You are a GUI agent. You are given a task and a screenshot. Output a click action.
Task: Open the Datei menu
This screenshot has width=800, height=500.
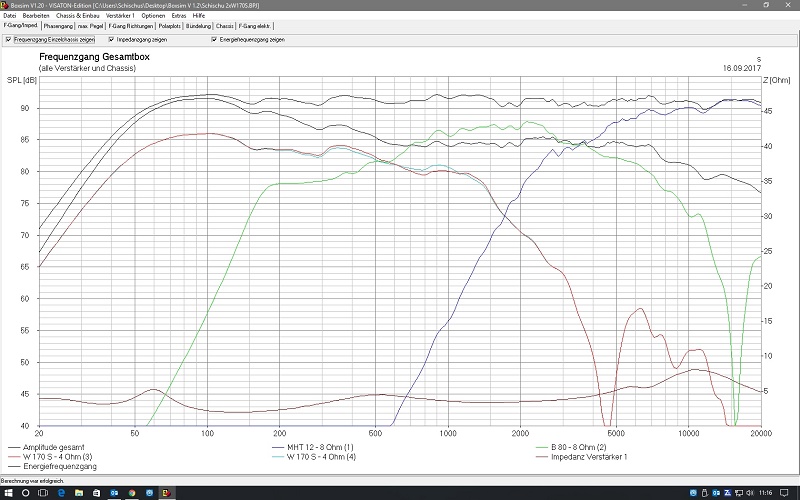tap(9, 16)
